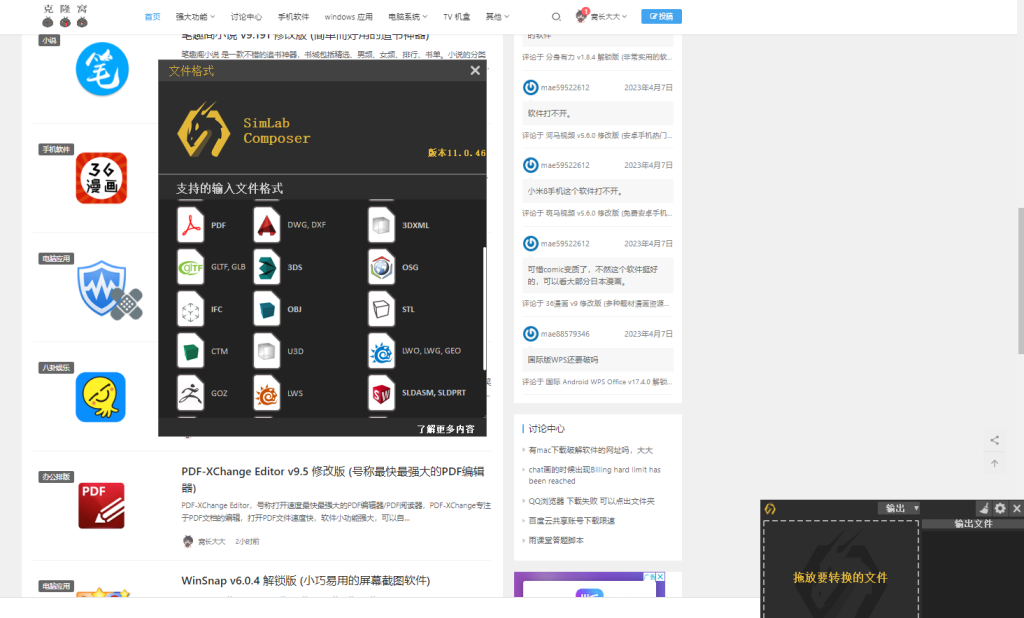
Task: Click the broom clear icon in converter panel
Action: point(984,508)
